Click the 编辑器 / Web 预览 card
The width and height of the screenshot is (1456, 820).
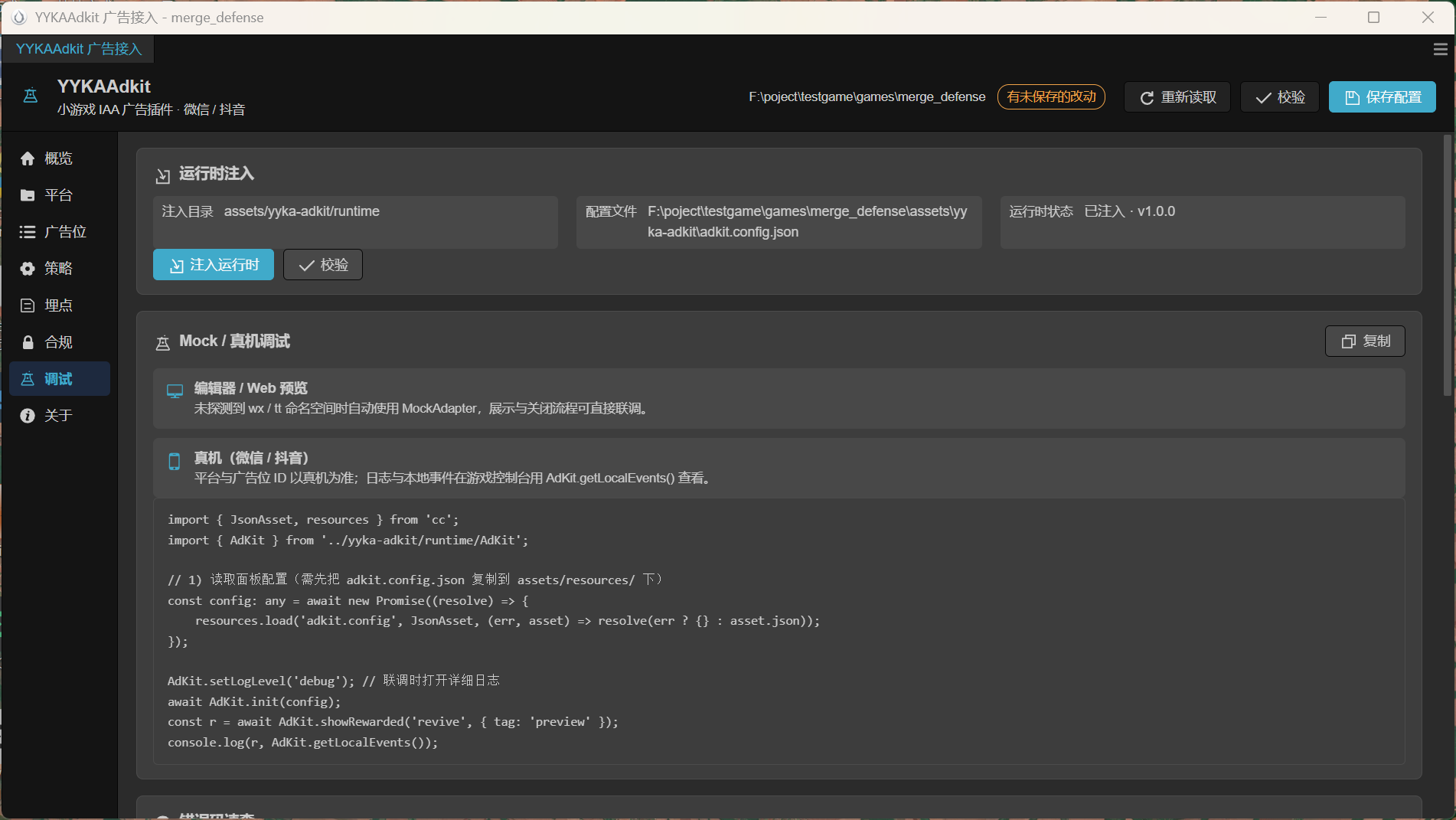(779, 398)
